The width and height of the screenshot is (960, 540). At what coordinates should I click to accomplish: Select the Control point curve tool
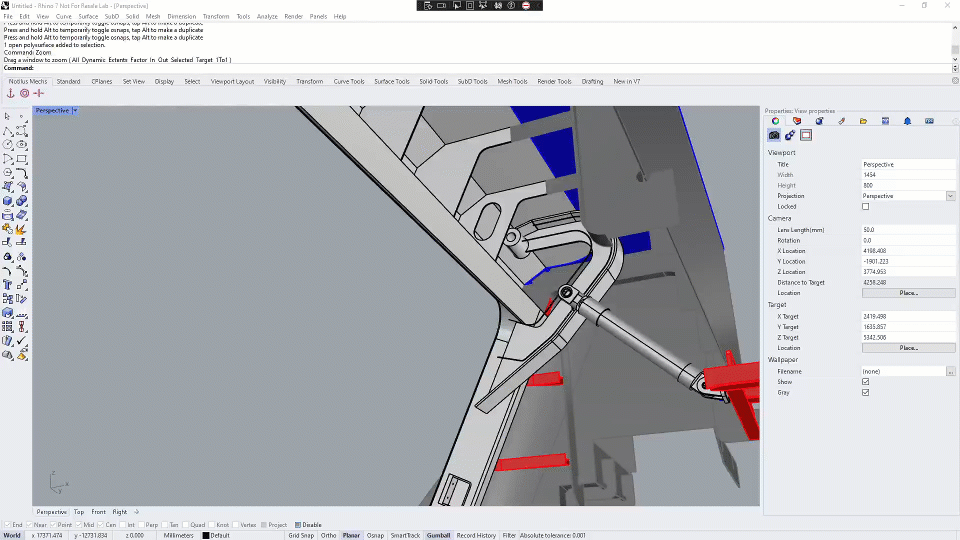click(21, 131)
